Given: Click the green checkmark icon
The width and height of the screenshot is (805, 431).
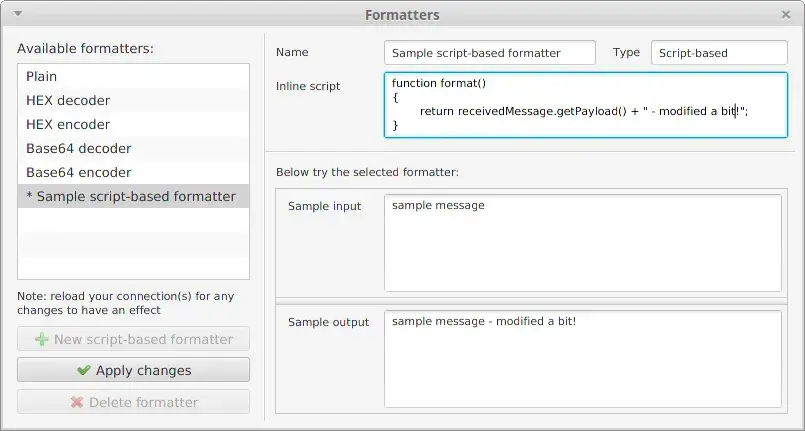Looking at the screenshot, I should coord(84,370).
